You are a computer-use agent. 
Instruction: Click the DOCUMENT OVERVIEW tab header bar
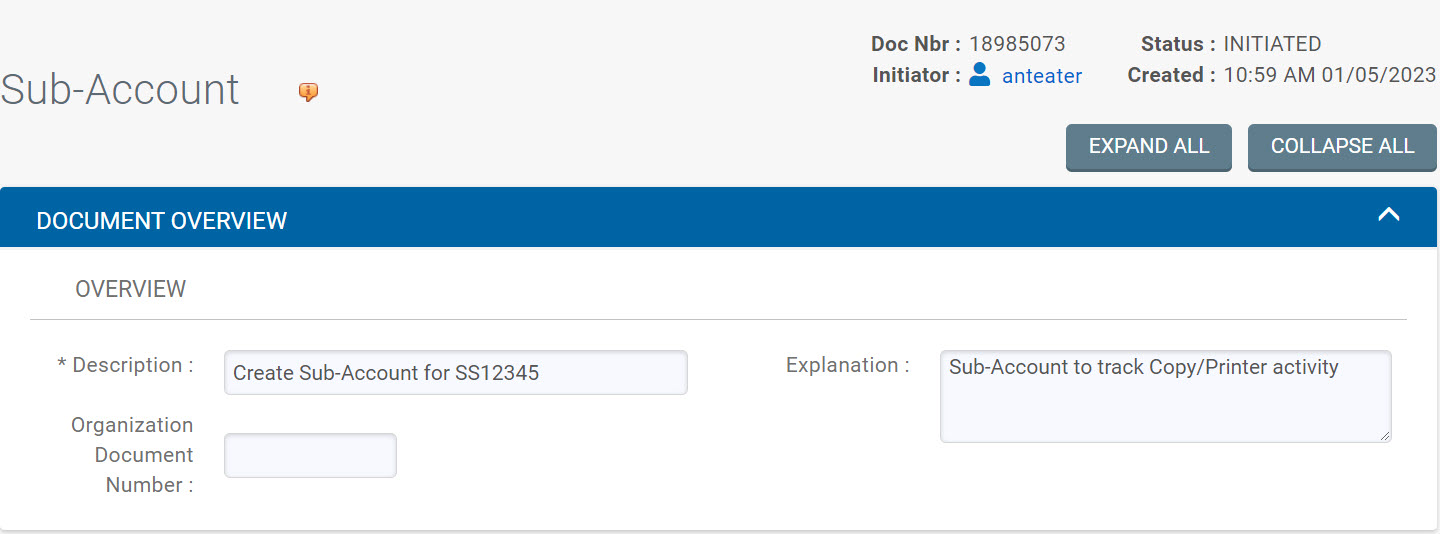pyautogui.click(x=718, y=217)
